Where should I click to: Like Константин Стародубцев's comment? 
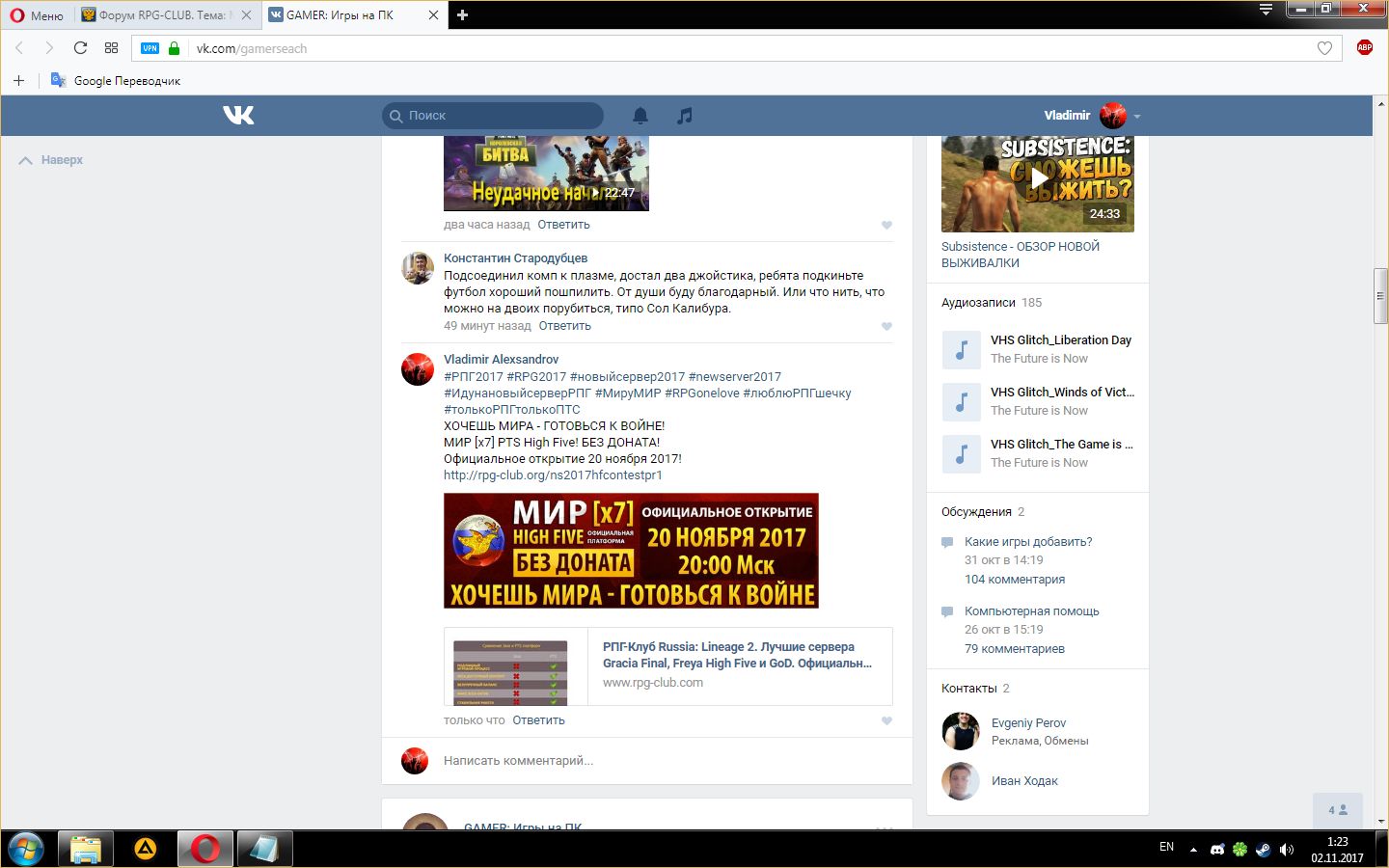(x=886, y=326)
